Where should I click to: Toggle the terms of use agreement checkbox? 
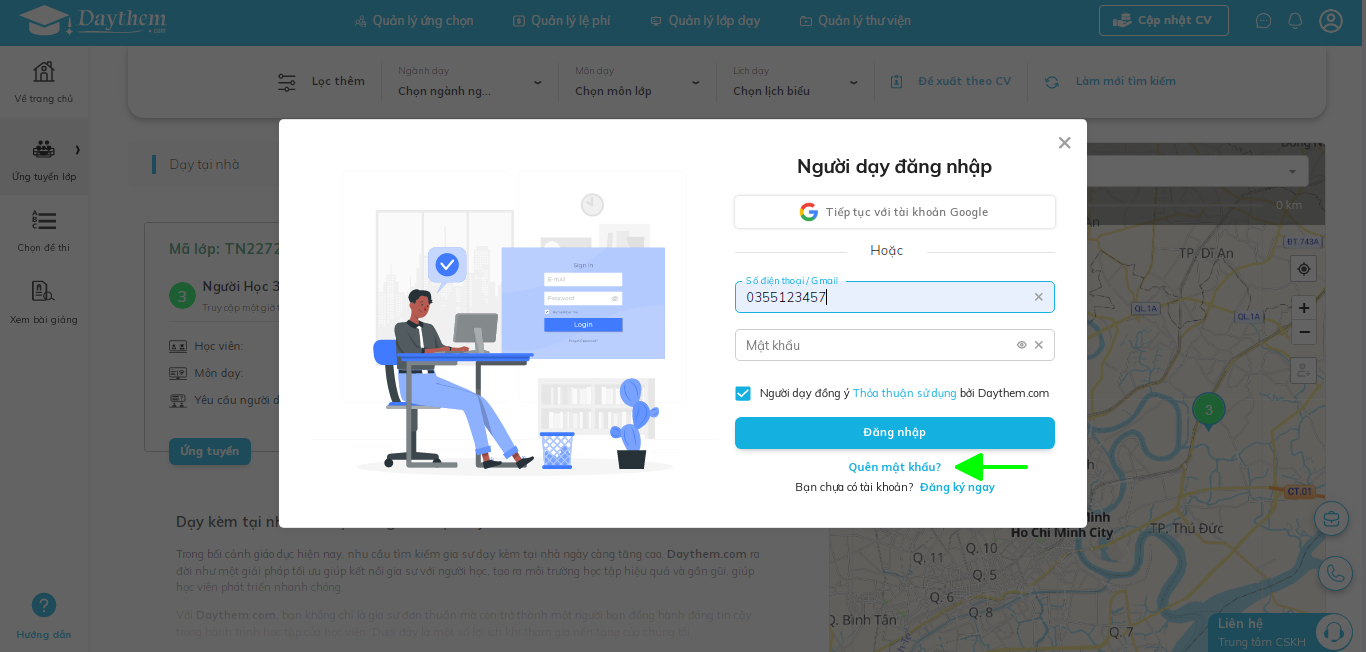[x=743, y=393]
